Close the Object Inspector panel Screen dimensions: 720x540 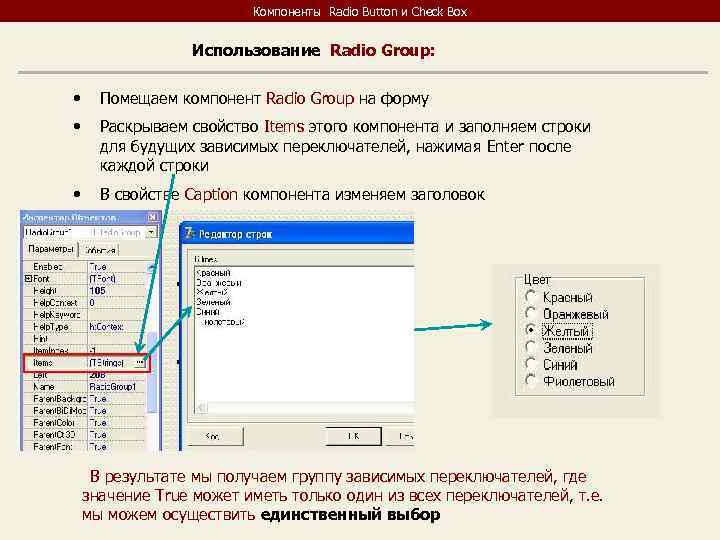152,217
